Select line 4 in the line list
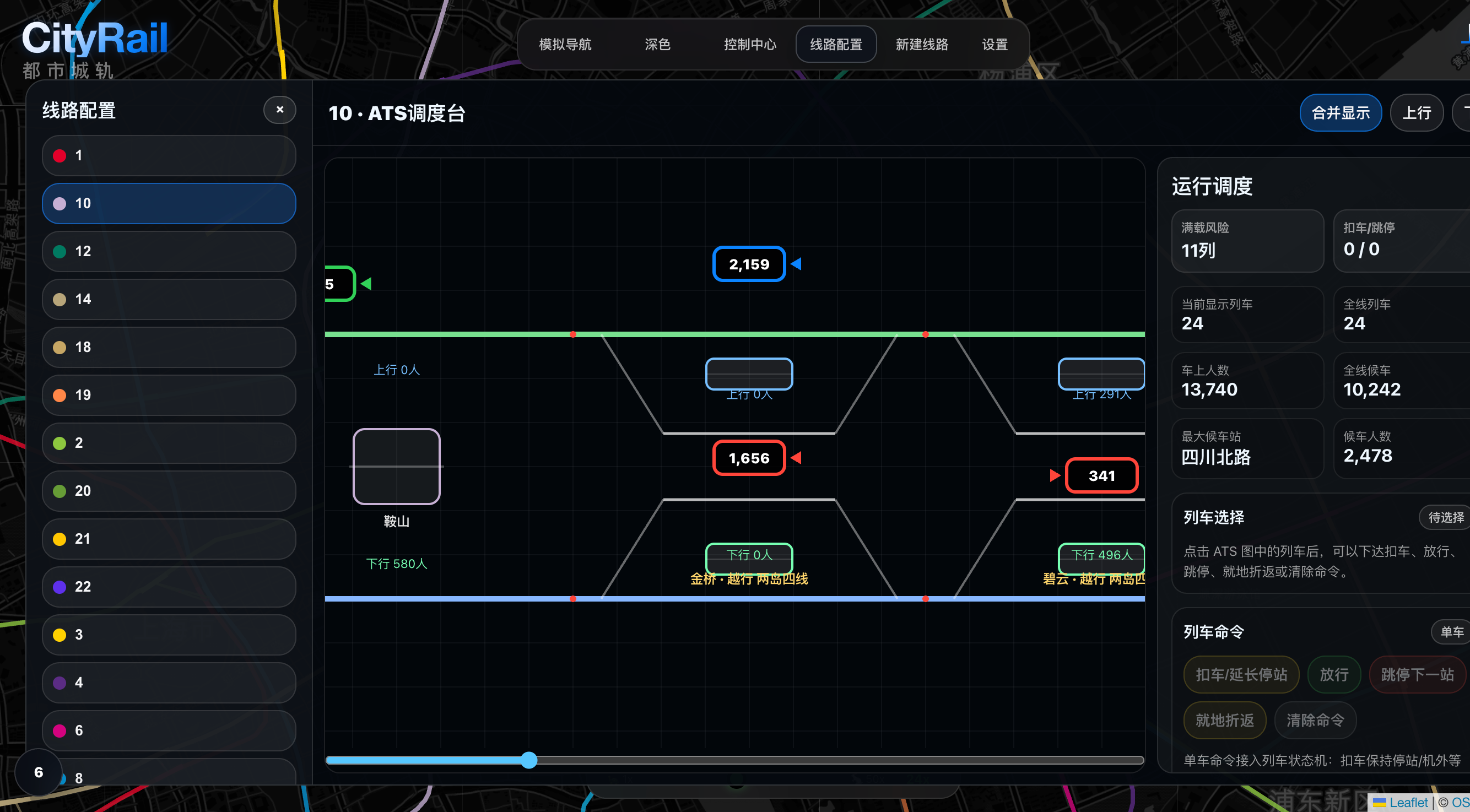The height and width of the screenshot is (812, 1470). coord(169,683)
